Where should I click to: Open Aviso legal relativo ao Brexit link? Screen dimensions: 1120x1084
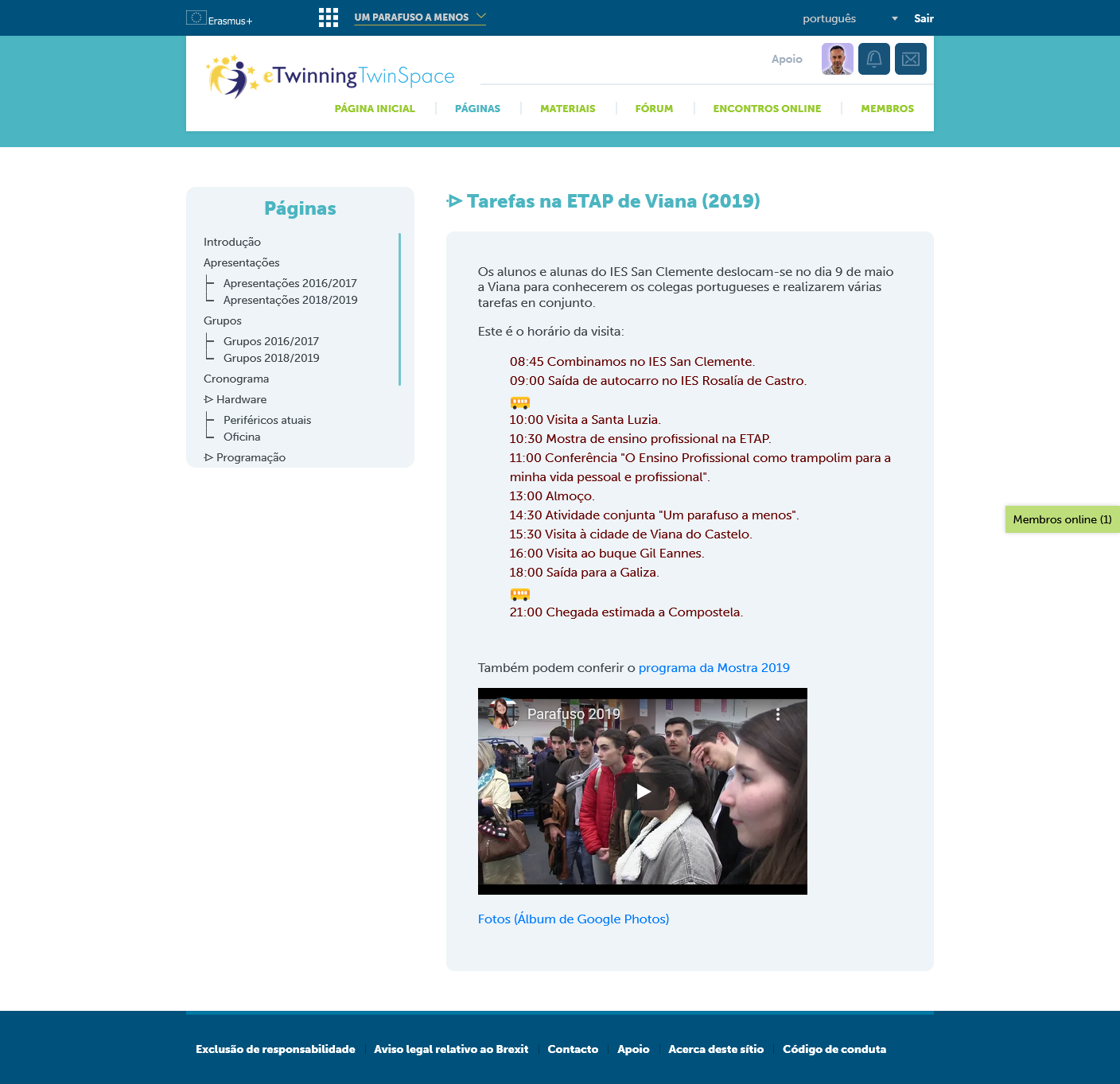pyautogui.click(x=451, y=1049)
